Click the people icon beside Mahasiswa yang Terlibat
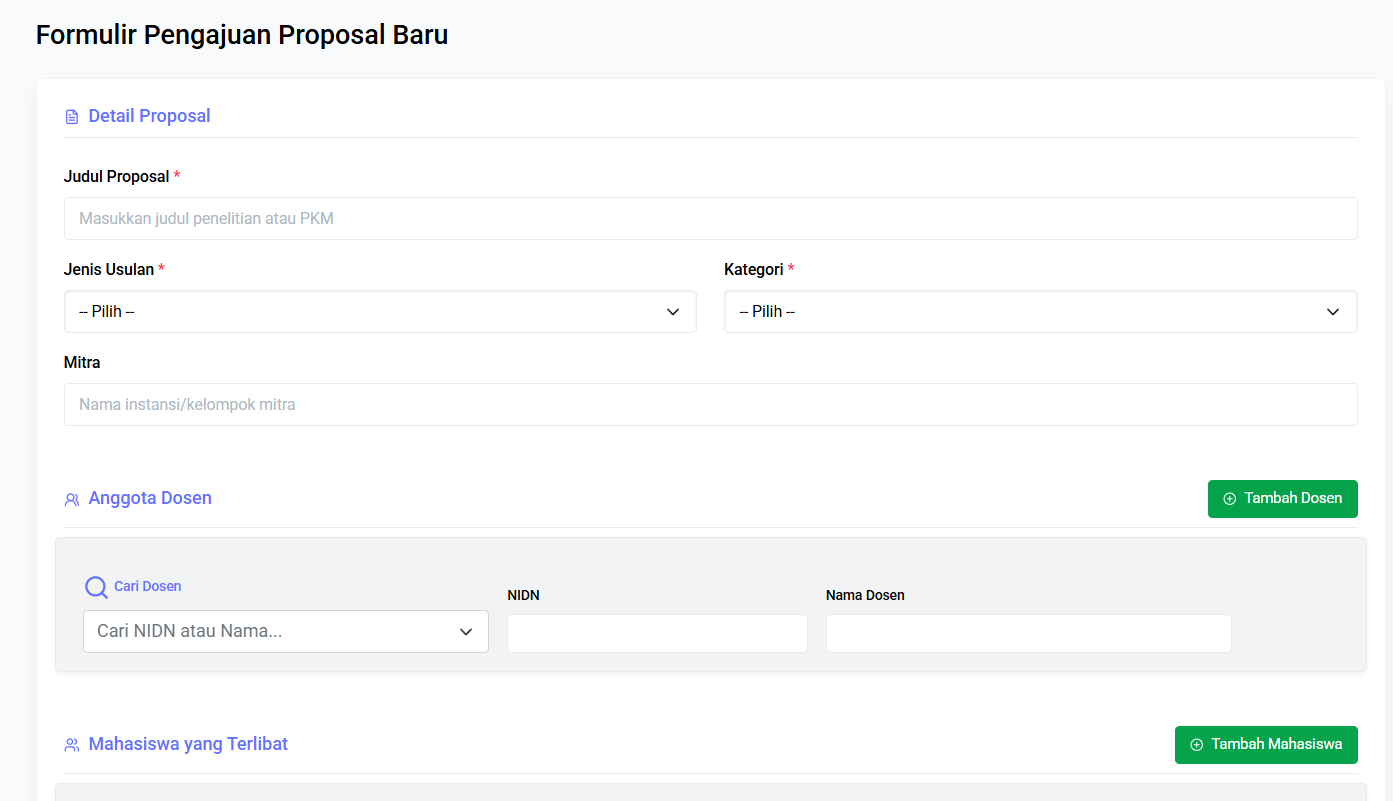 [x=71, y=744]
